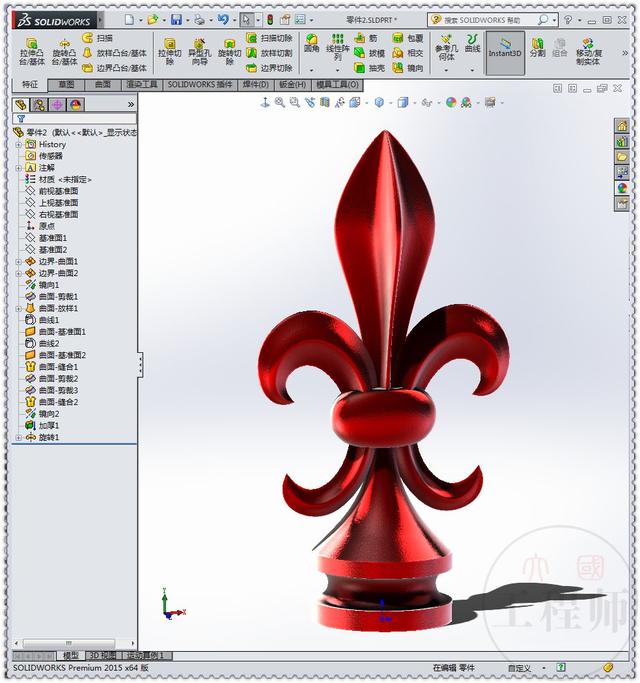
Task: Choose the 放样凸台/基体 loft tool
Action: coord(115,53)
